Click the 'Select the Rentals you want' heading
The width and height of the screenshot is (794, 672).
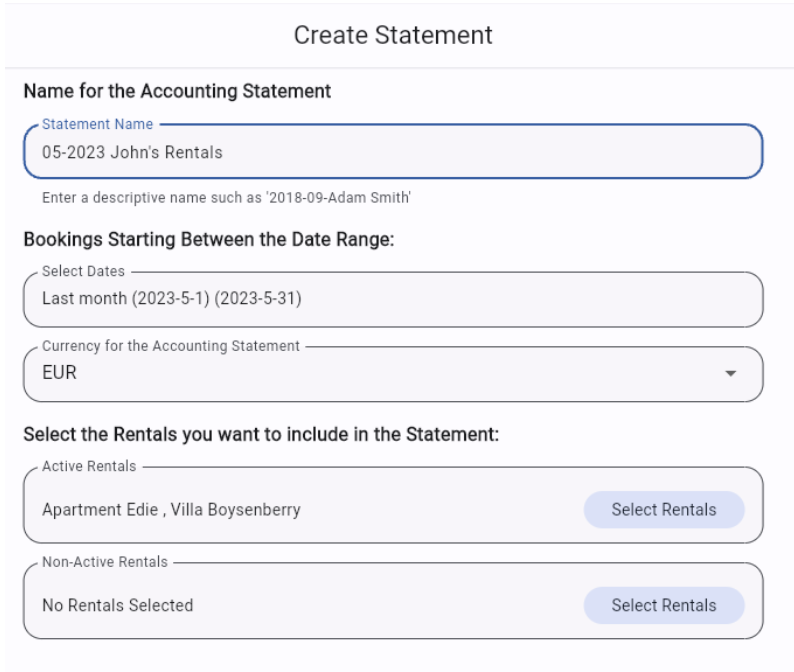click(260, 435)
